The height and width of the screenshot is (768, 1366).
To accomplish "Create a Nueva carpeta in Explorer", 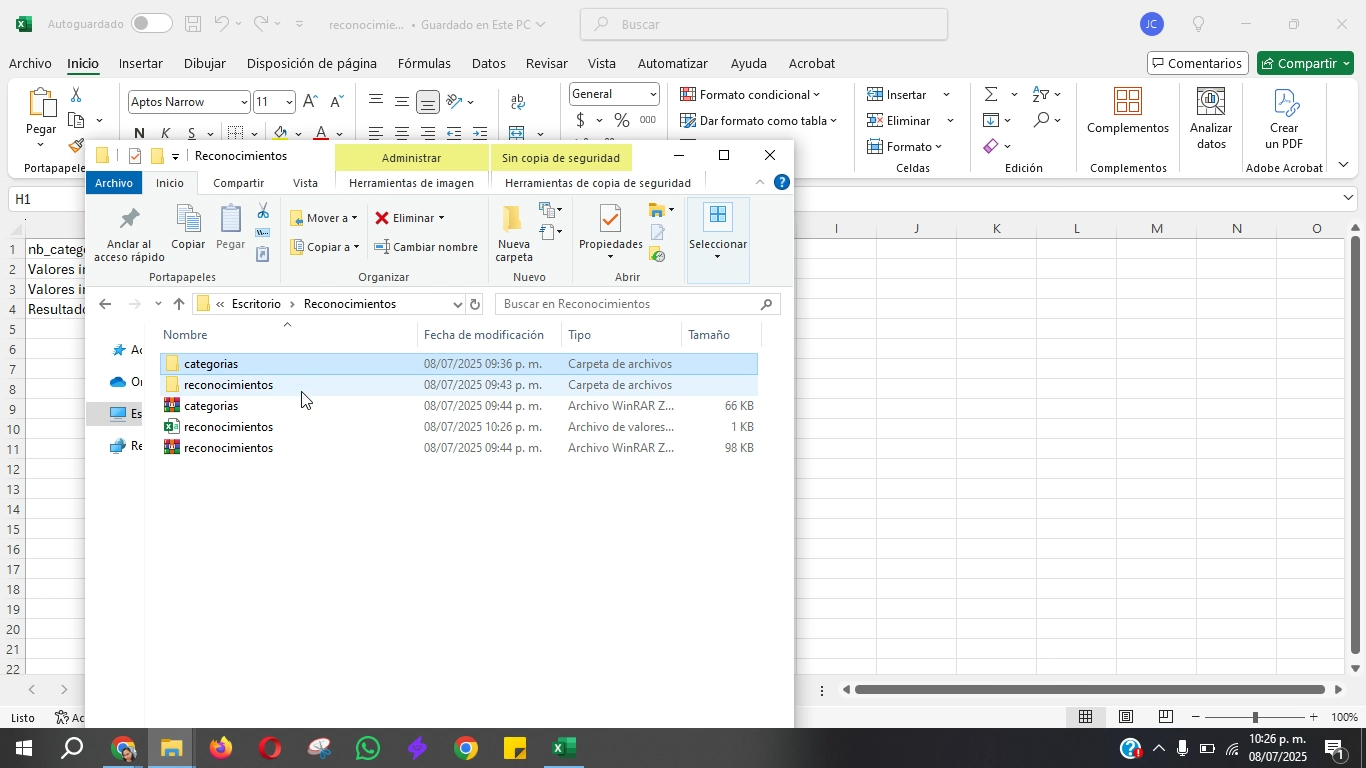I will (x=514, y=234).
